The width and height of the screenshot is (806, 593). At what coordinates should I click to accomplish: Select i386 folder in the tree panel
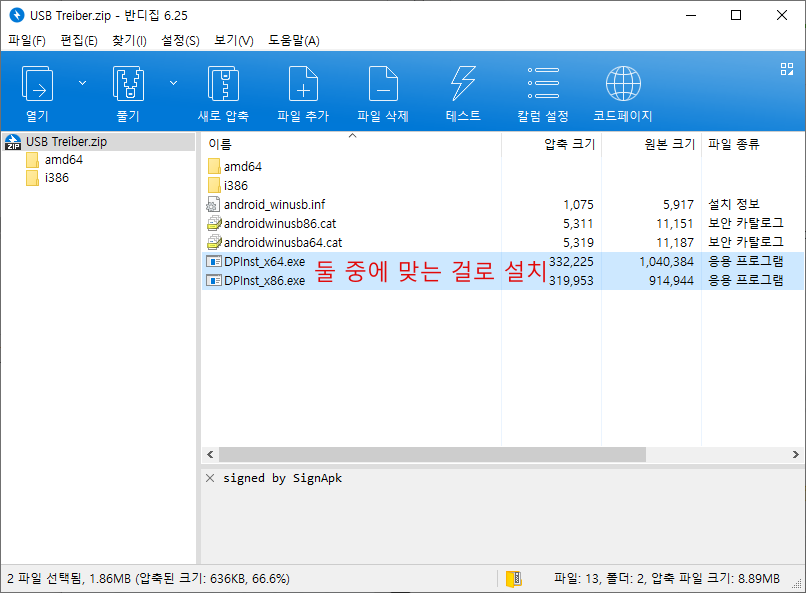tap(57, 178)
